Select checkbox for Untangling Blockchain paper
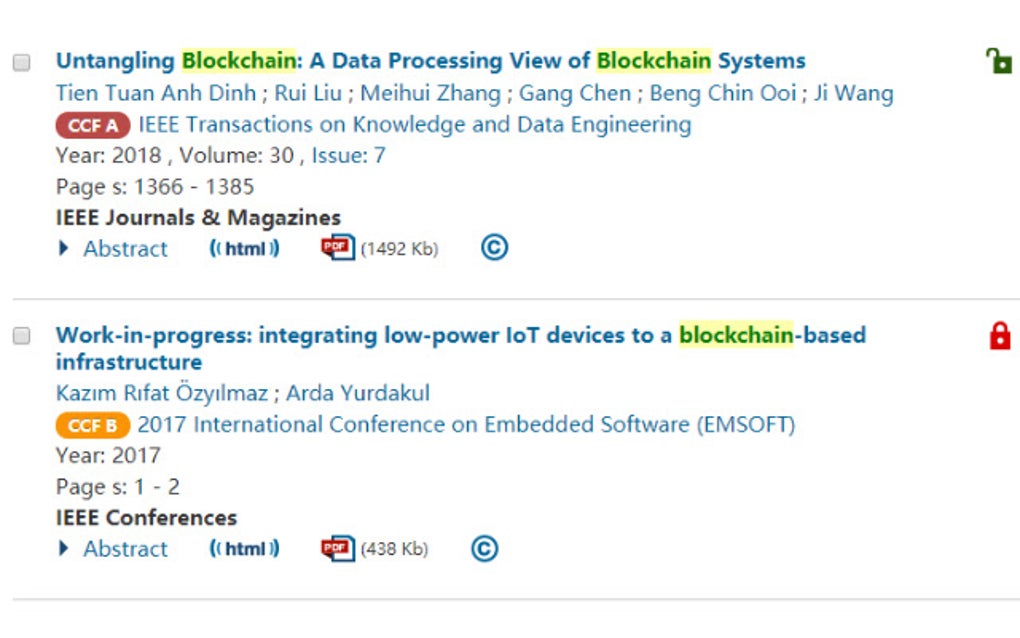The width and height of the screenshot is (1020, 638). point(21,62)
